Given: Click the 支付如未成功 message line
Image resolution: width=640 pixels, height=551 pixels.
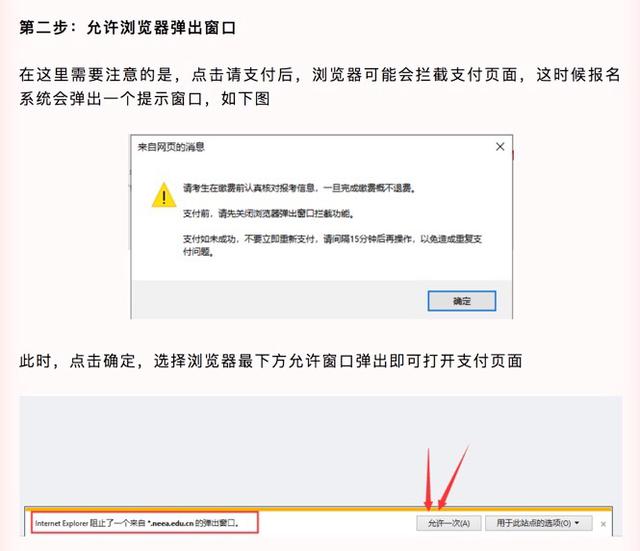Looking at the screenshot, I should pos(332,245).
